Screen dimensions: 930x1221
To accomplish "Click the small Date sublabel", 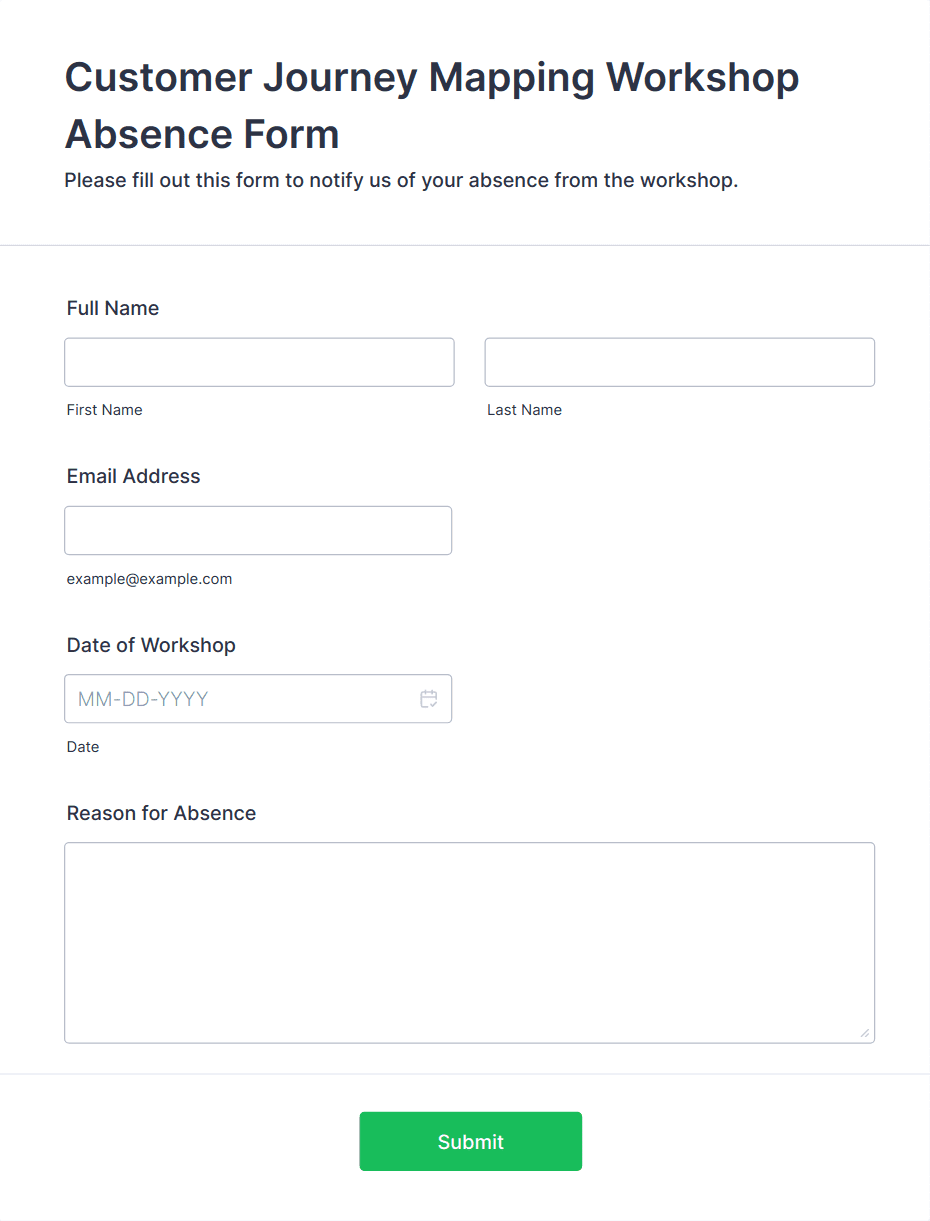I will click(83, 747).
